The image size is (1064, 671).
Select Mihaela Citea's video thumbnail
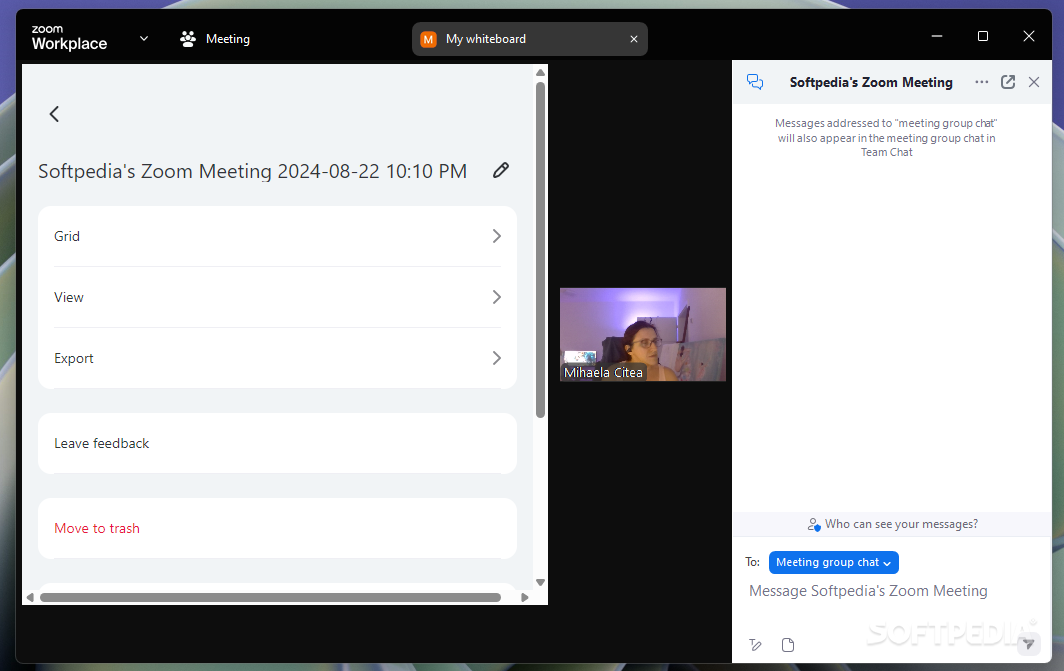[643, 334]
